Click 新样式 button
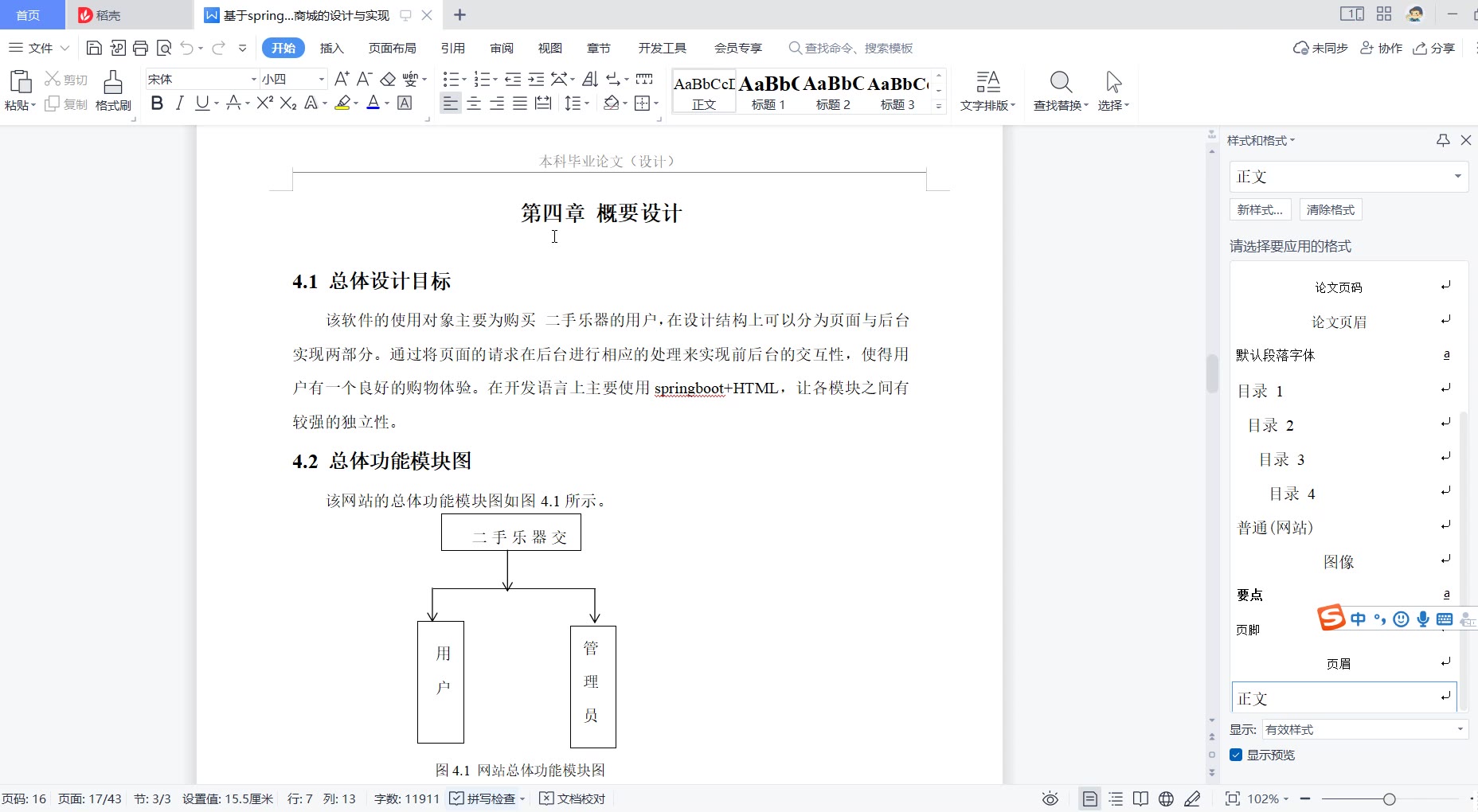 pos(1260,209)
